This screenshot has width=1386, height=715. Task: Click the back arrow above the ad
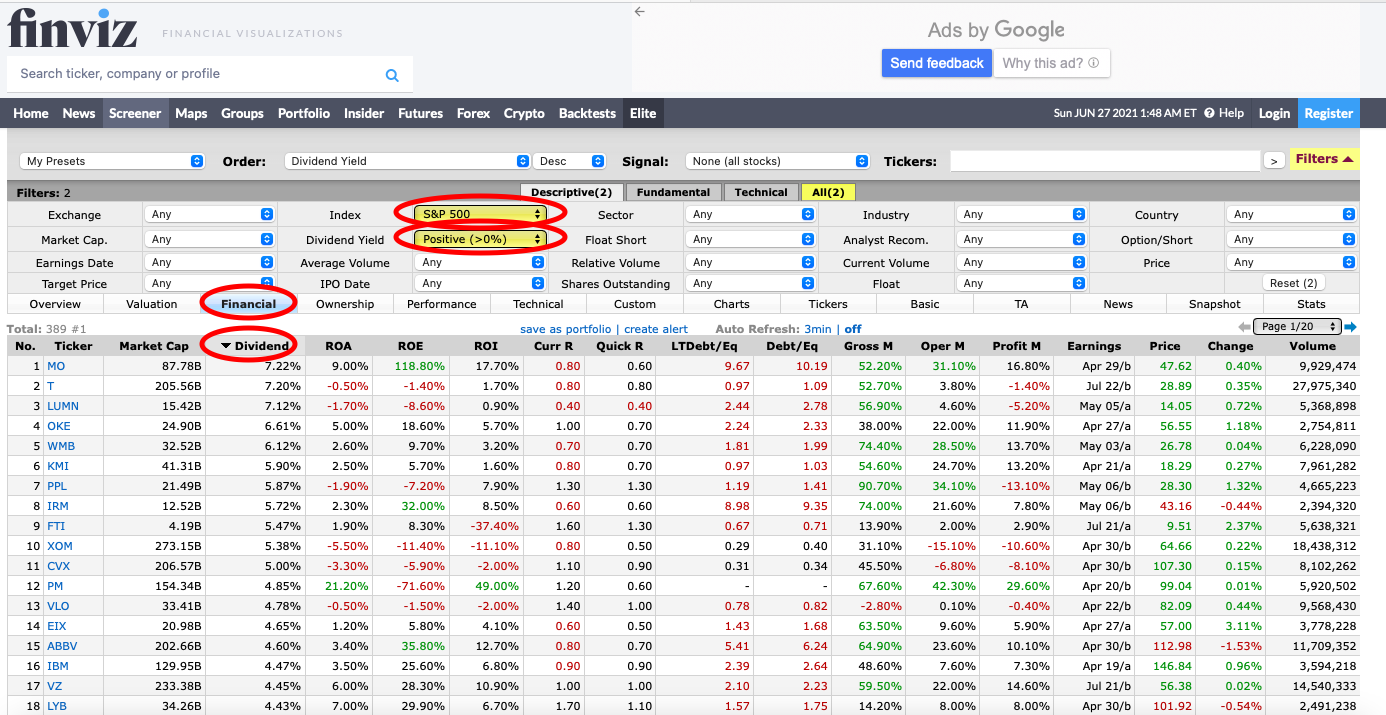click(x=640, y=12)
